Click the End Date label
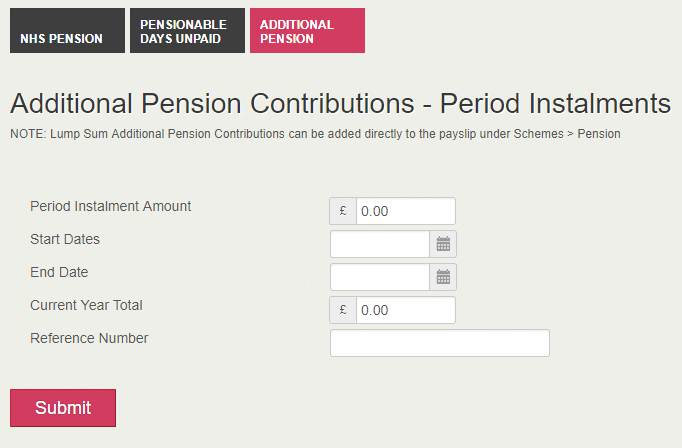 59,272
